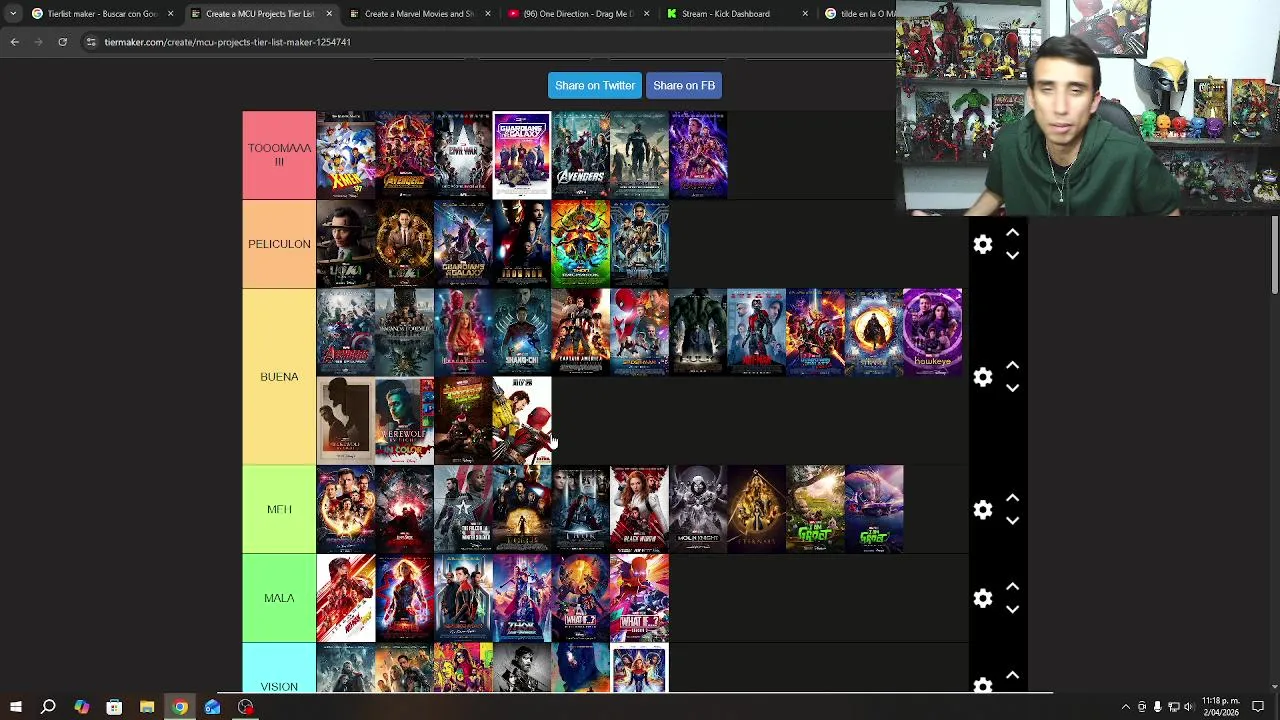1280x720 pixels.
Task: Open volume control in system tray
Action: [x=1189, y=707]
